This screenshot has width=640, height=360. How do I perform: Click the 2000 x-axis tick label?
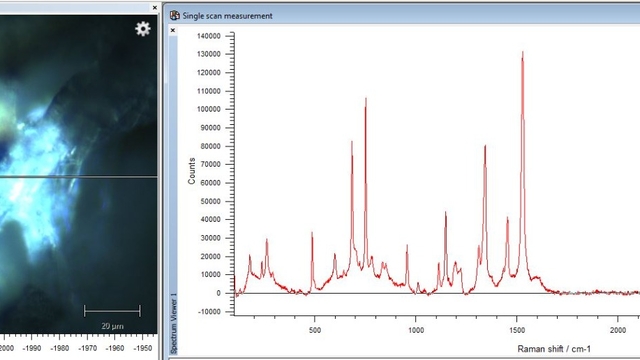pos(618,330)
